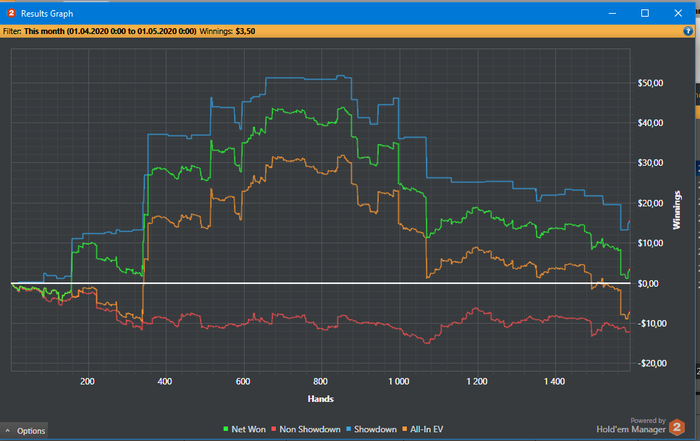Click the blue help icon in filter bar
700x441 pixels.
coord(688,31)
